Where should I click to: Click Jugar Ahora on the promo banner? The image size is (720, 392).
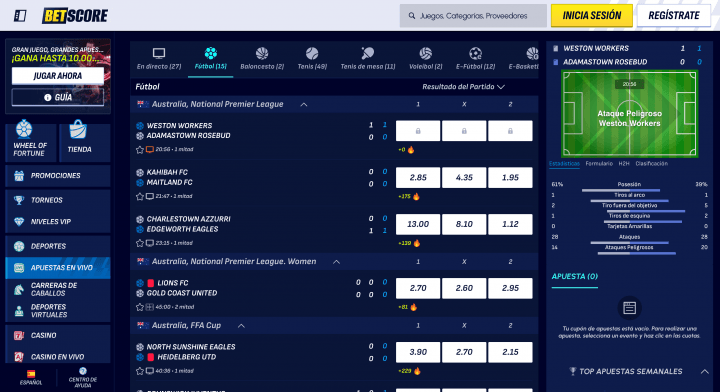[58, 76]
